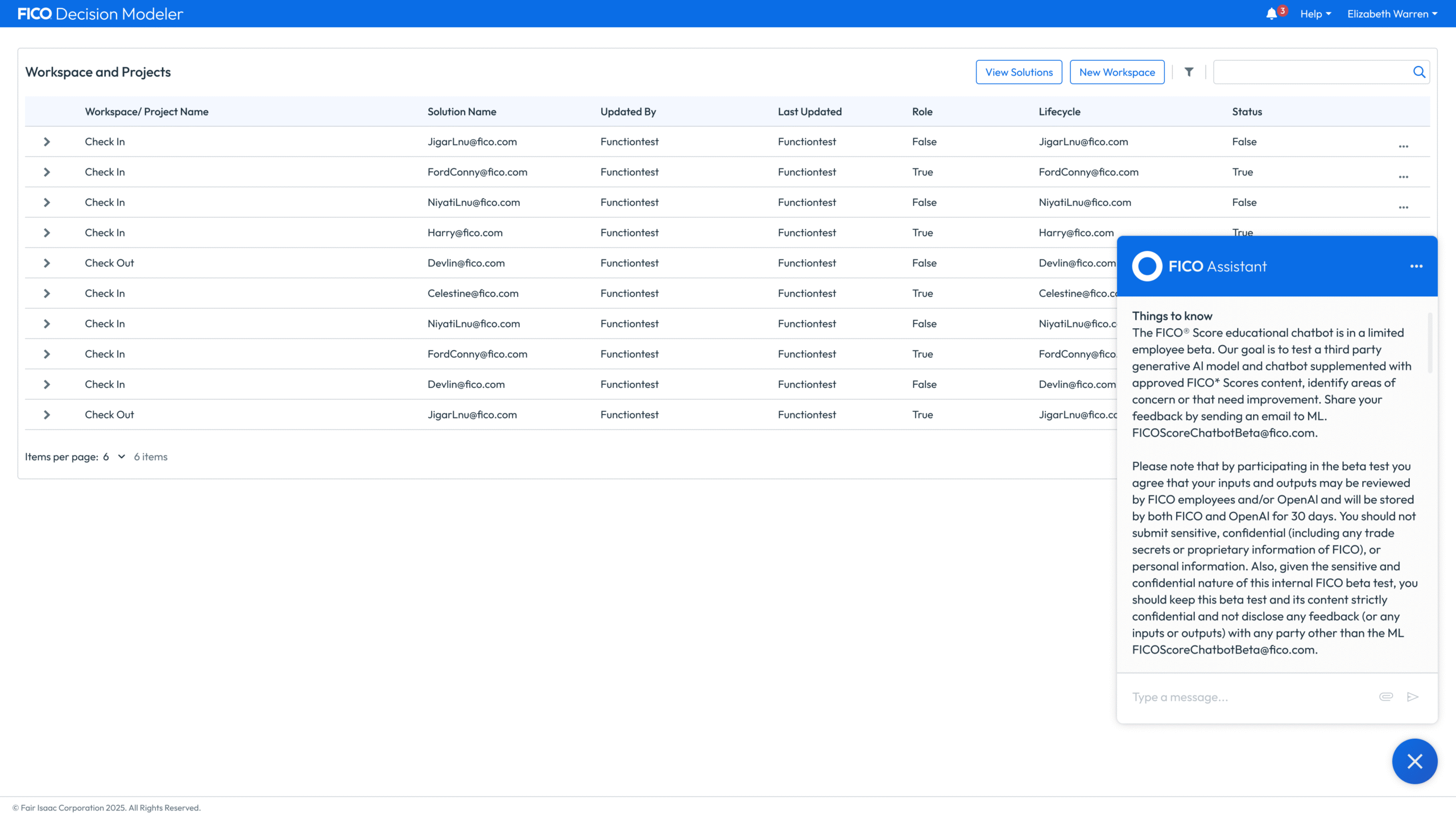The height and width of the screenshot is (819, 1456).
Task: Click the Things to know heading
Action: (x=1172, y=316)
